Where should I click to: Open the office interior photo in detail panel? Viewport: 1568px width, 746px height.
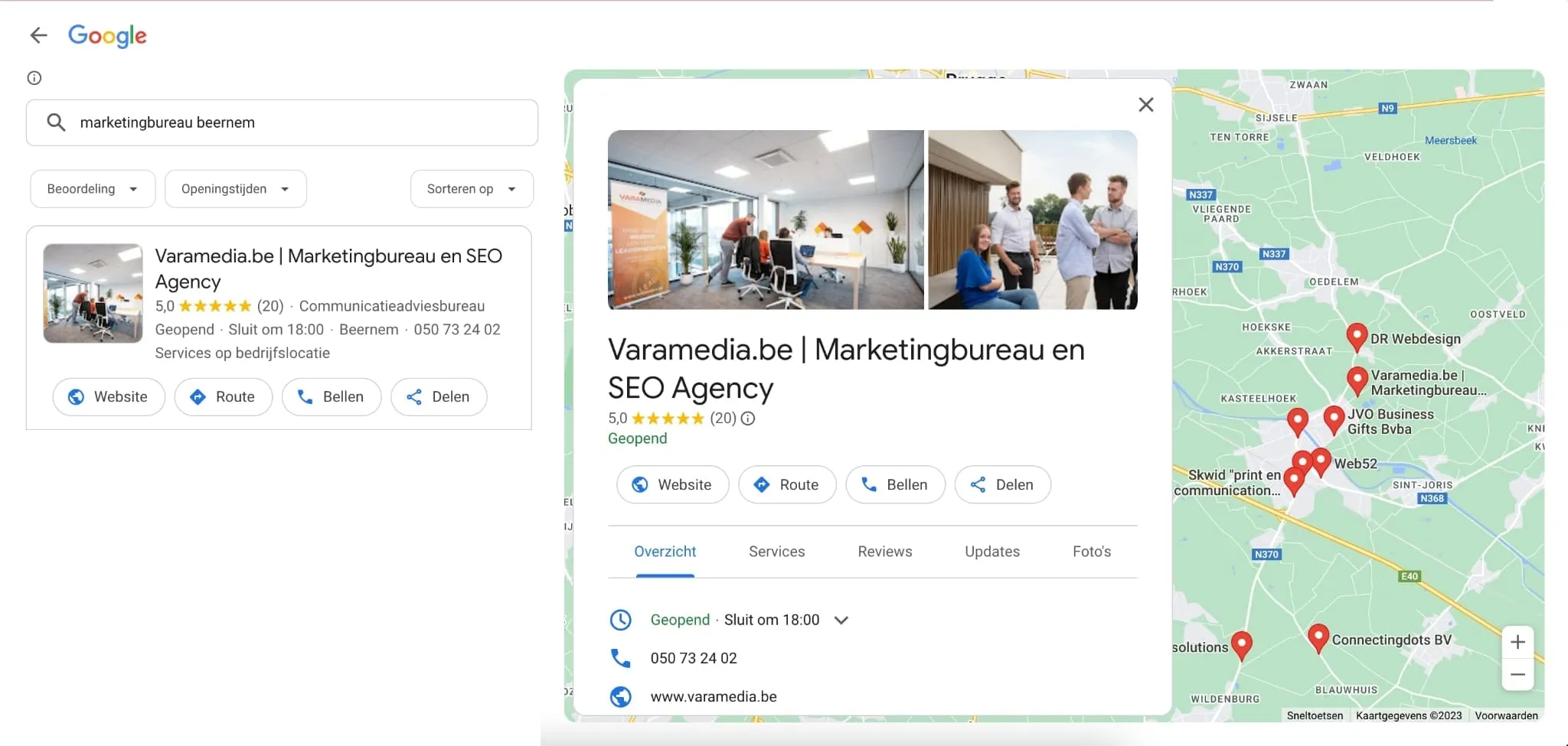click(x=766, y=220)
